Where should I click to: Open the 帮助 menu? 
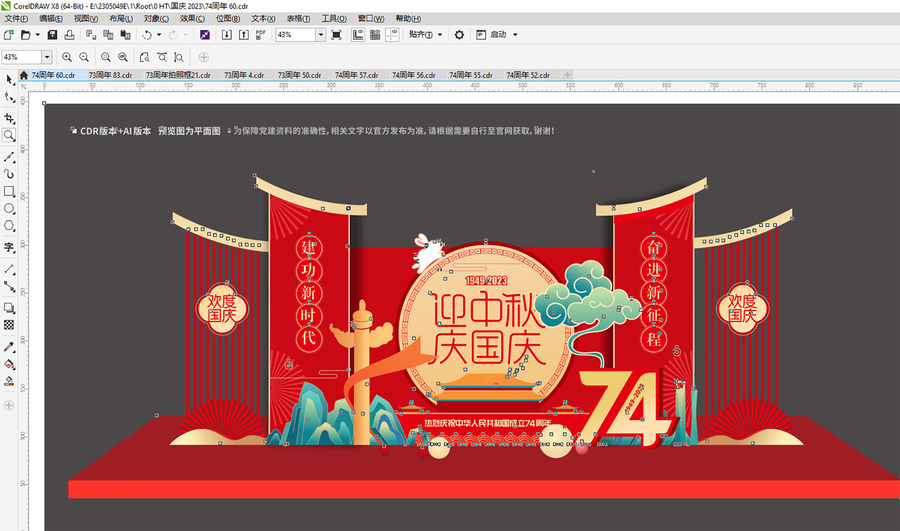point(408,19)
